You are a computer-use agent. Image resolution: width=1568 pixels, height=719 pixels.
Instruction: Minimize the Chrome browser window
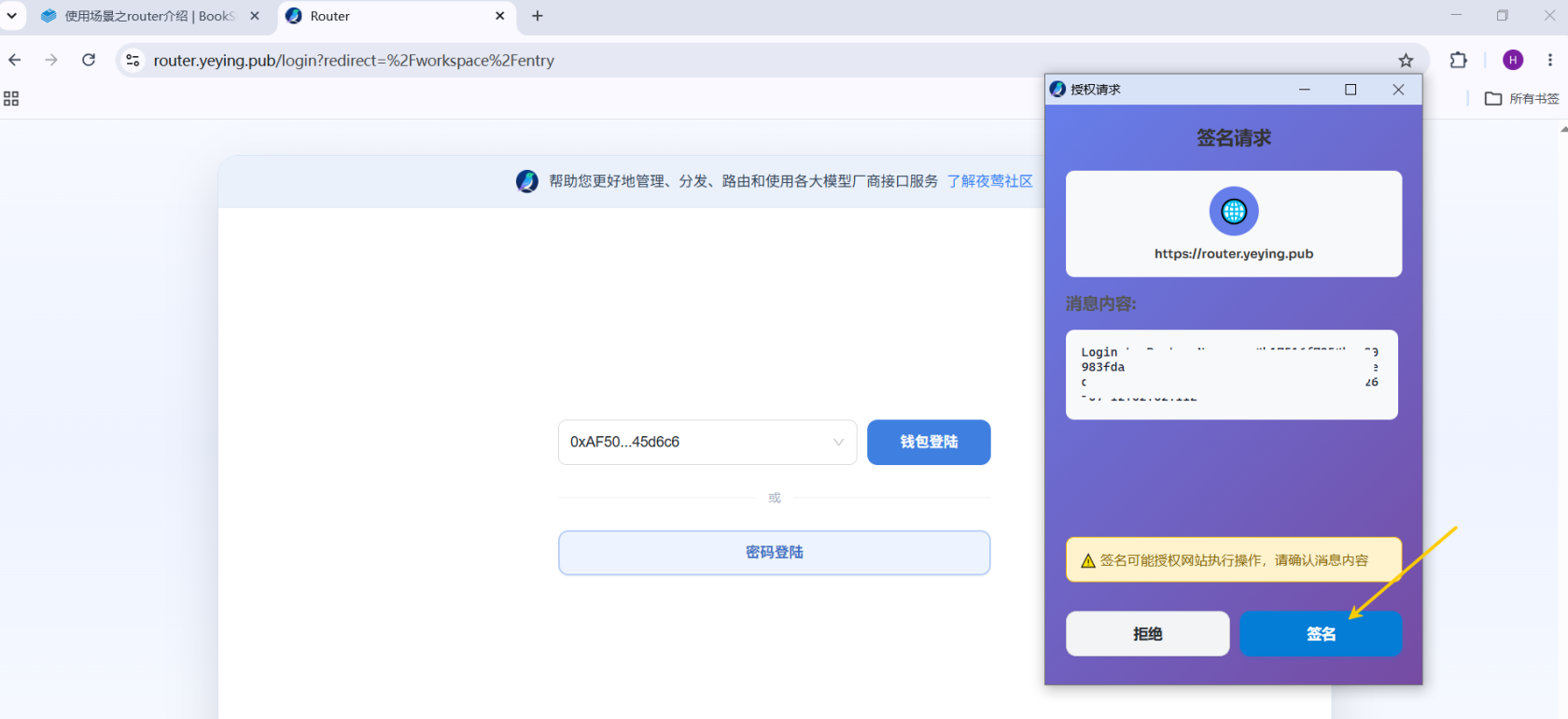coord(1456,15)
